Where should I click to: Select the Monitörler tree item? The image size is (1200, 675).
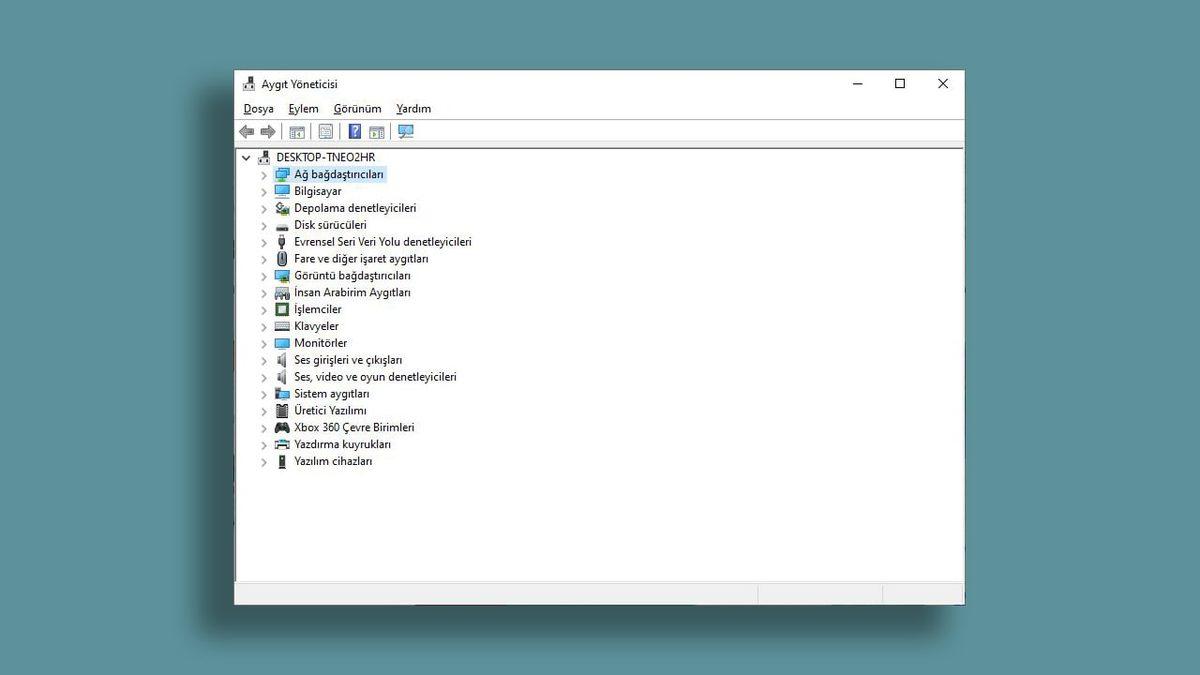(321, 343)
